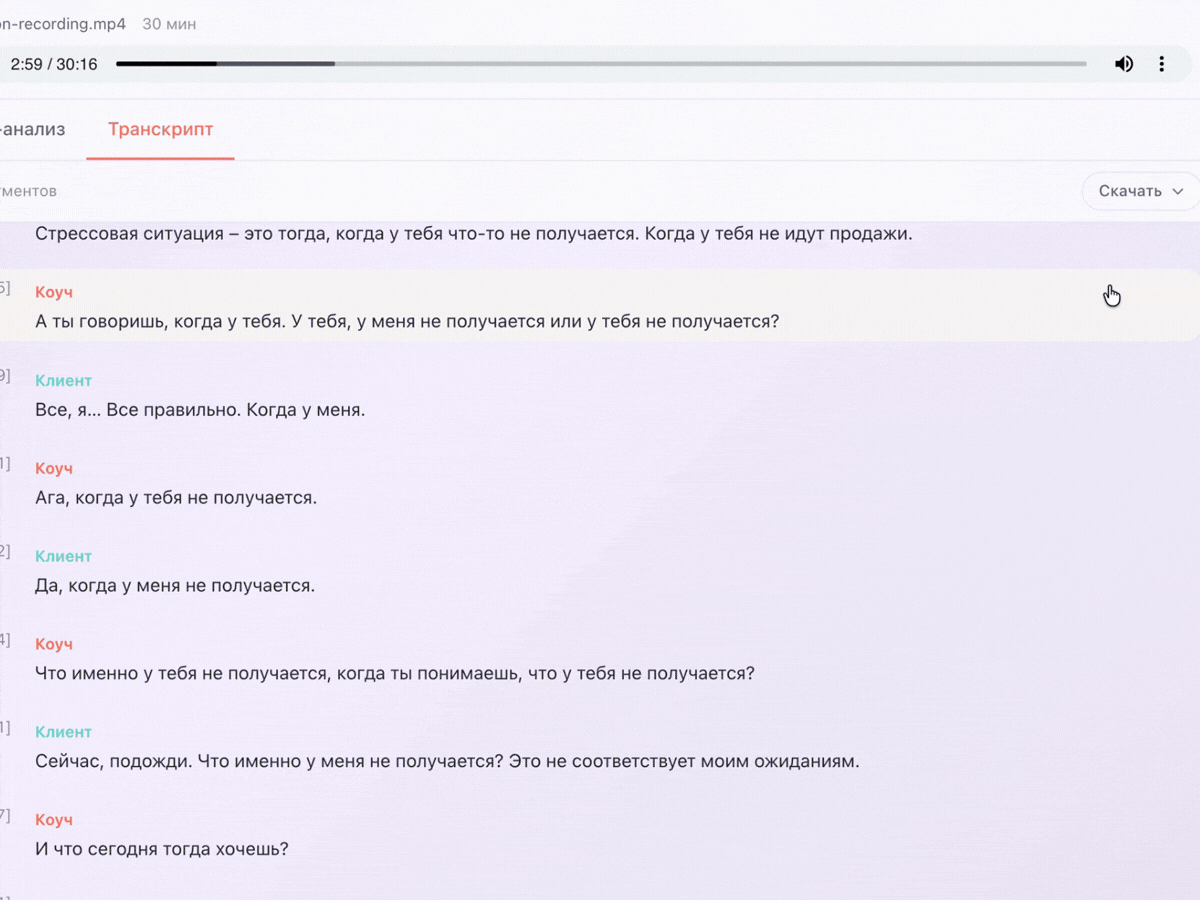This screenshot has width=1200, height=900.
Task: Click the Коуч label in the highlighted segment
Action: point(54,292)
